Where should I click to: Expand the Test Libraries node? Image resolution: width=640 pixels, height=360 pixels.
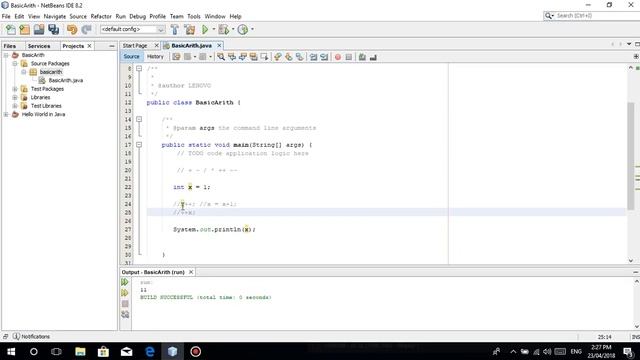(x=15, y=106)
